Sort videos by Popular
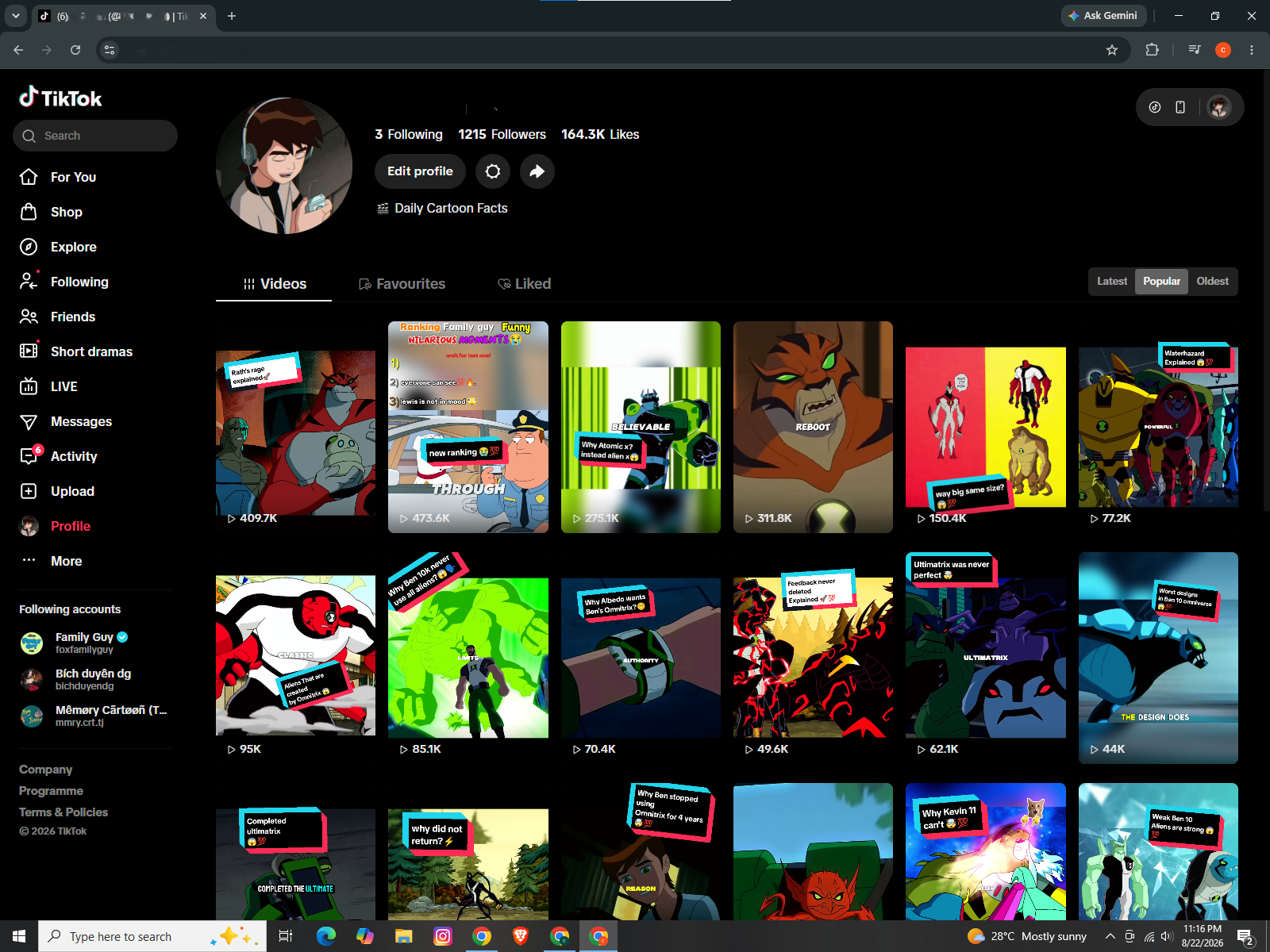Viewport: 1270px width, 952px height. point(1161,282)
